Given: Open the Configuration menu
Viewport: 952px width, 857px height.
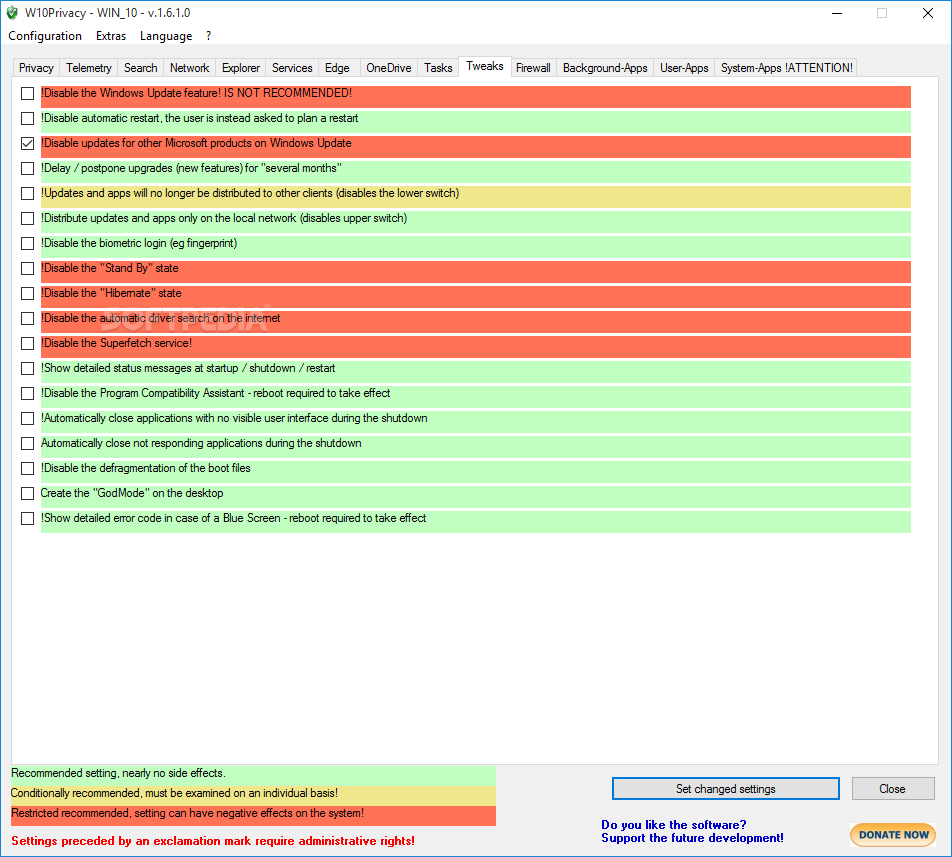Looking at the screenshot, I should 45,36.
